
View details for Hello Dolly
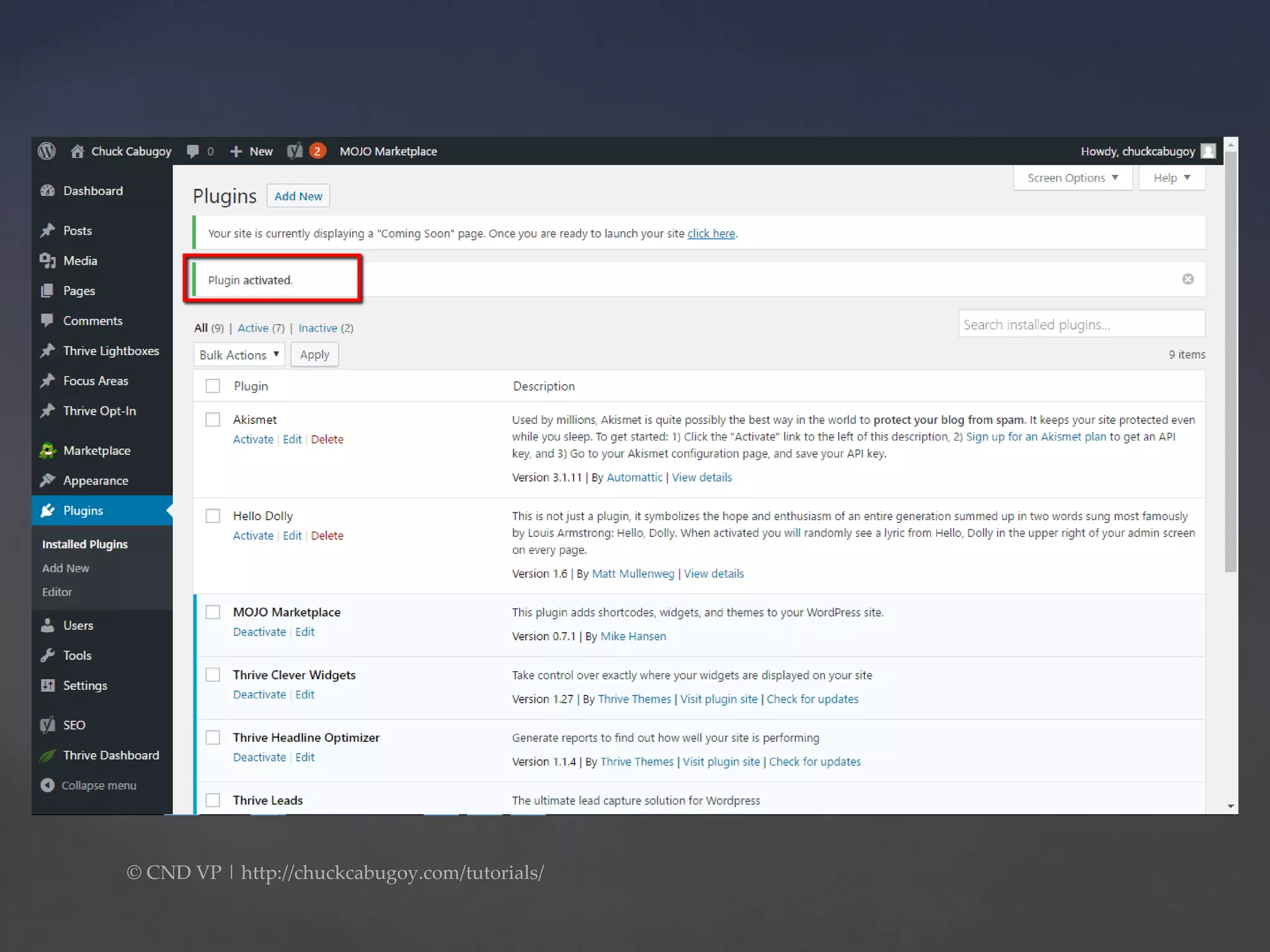(714, 574)
